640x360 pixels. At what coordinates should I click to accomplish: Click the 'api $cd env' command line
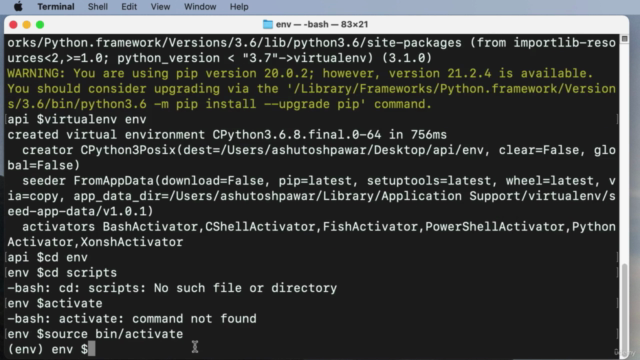point(47,257)
